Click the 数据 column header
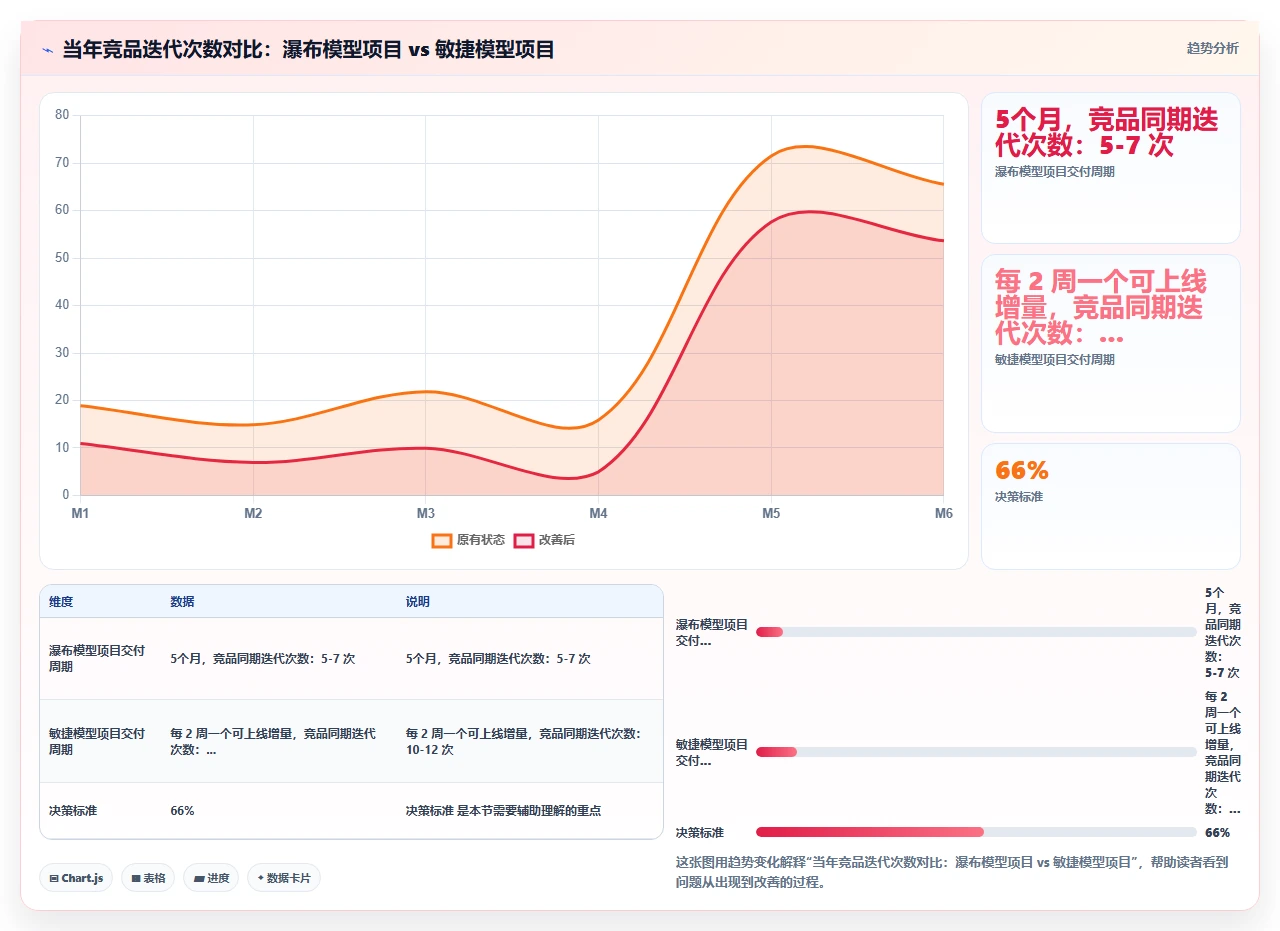This screenshot has width=1280, height=931. [x=182, y=602]
